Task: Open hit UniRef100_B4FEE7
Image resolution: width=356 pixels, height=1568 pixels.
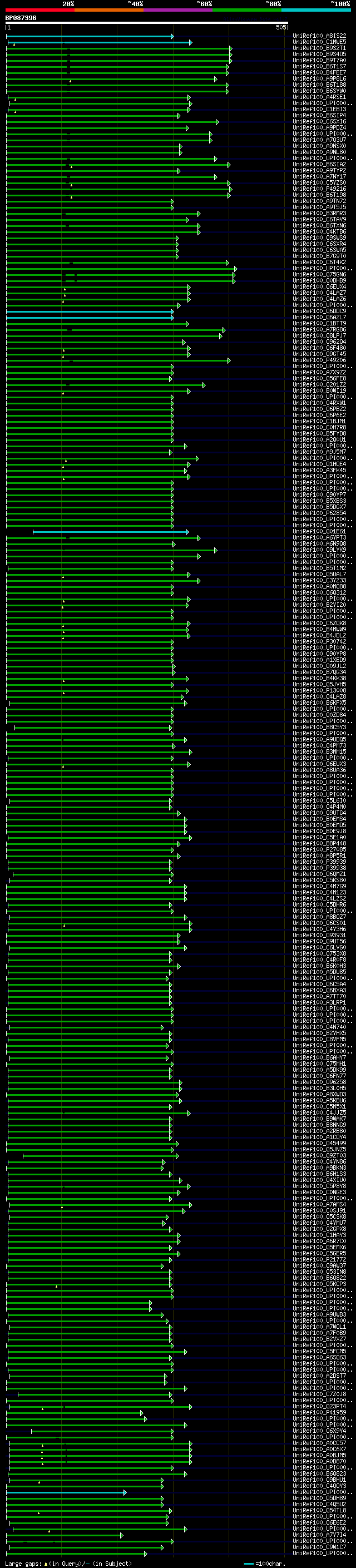Action: point(319,72)
